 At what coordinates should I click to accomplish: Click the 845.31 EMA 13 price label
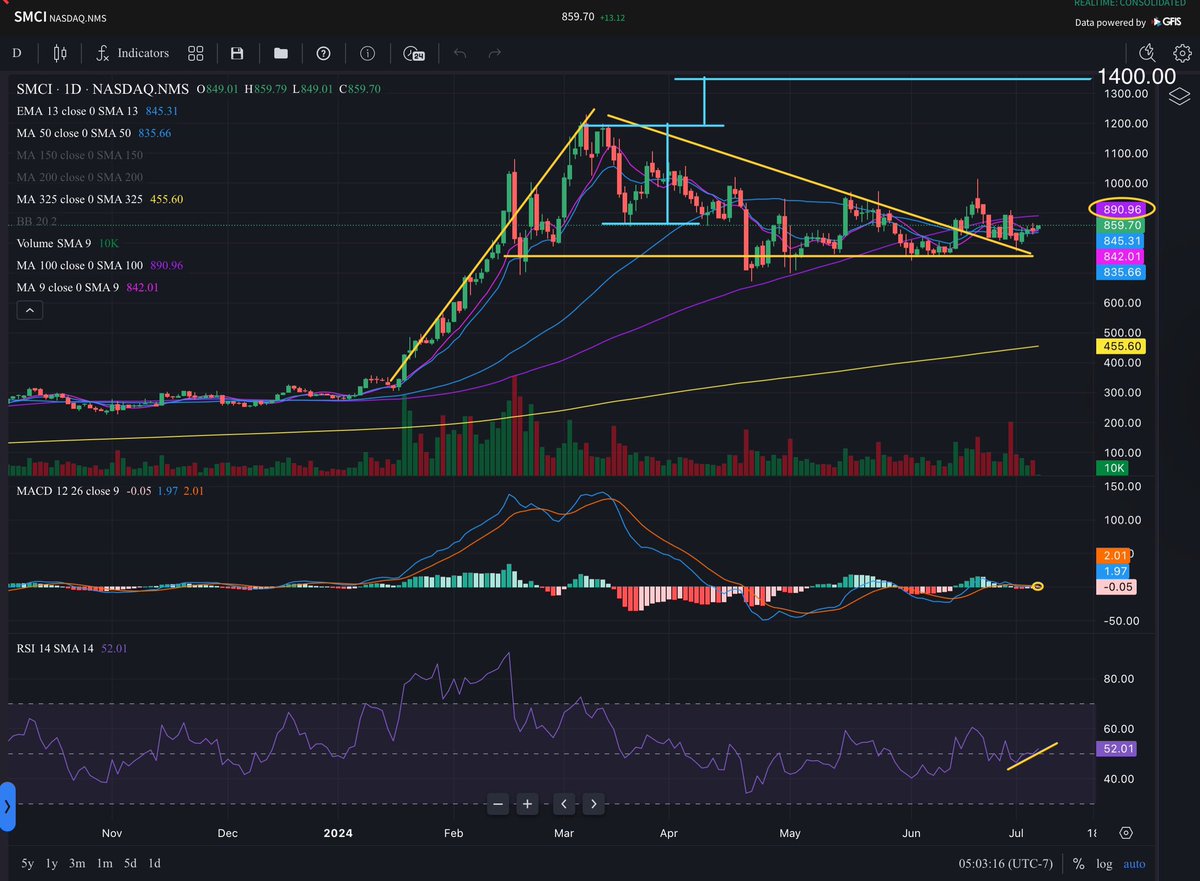1122,241
